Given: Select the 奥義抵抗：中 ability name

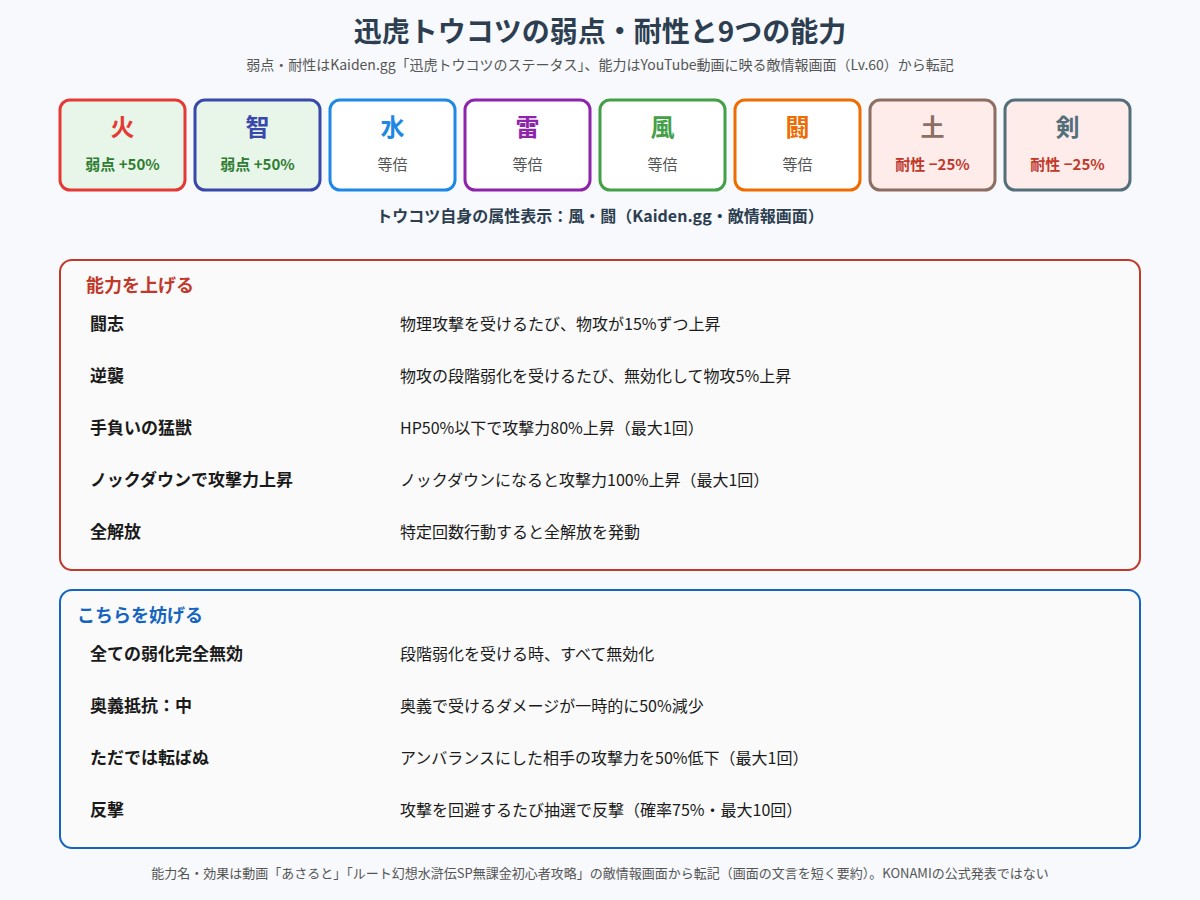Looking at the screenshot, I should [141, 706].
